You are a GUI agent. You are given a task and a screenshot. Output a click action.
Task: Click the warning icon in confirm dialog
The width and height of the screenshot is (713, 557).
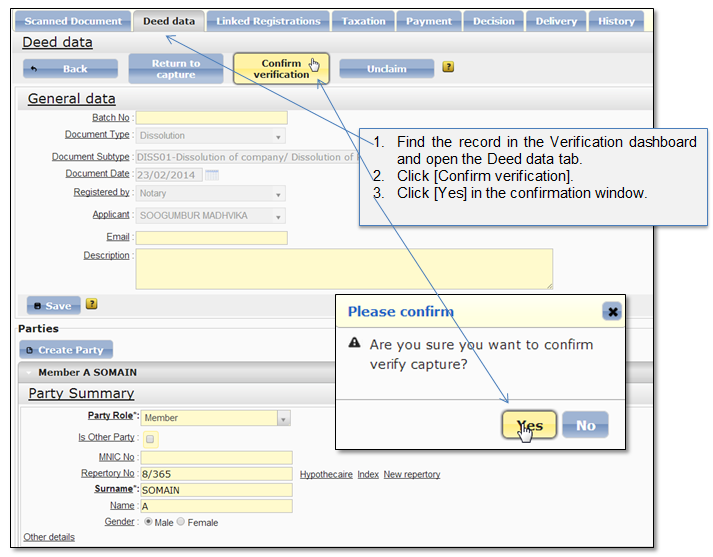[354, 343]
